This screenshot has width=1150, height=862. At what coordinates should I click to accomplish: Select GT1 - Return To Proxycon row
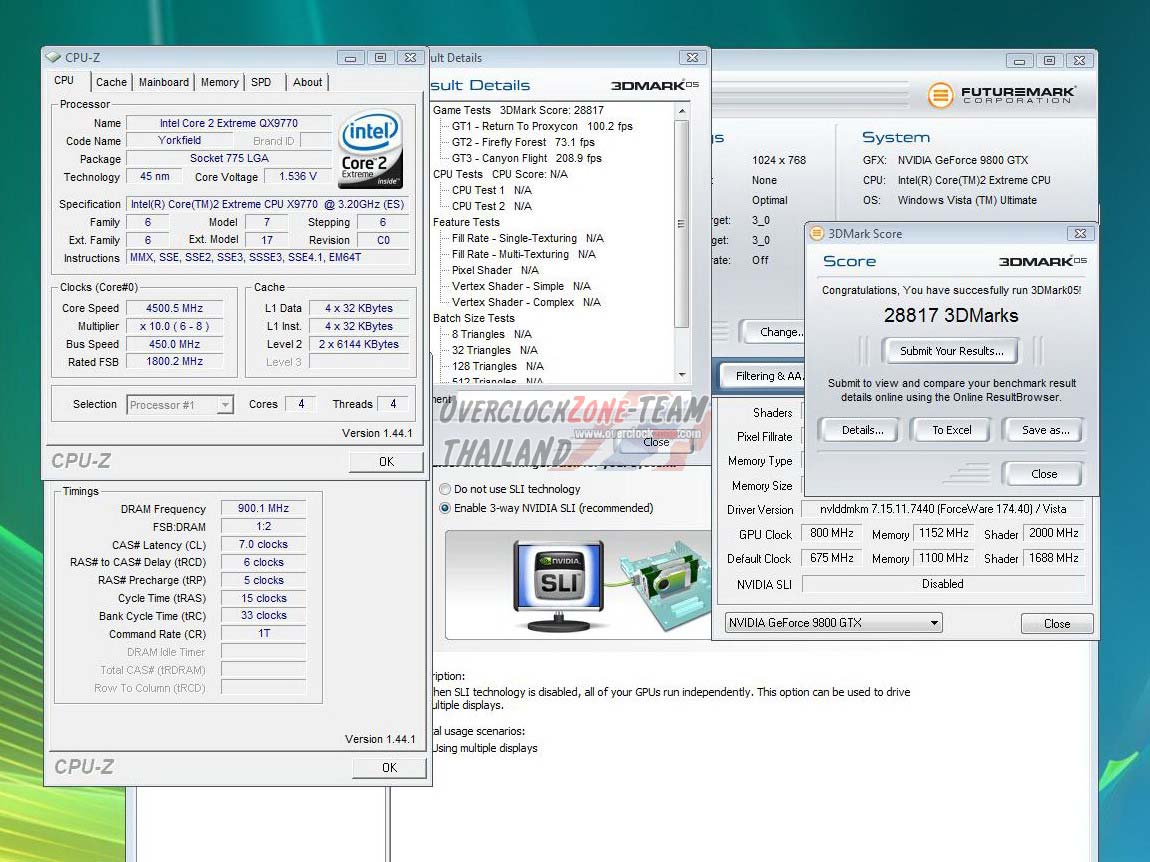tap(542, 126)
